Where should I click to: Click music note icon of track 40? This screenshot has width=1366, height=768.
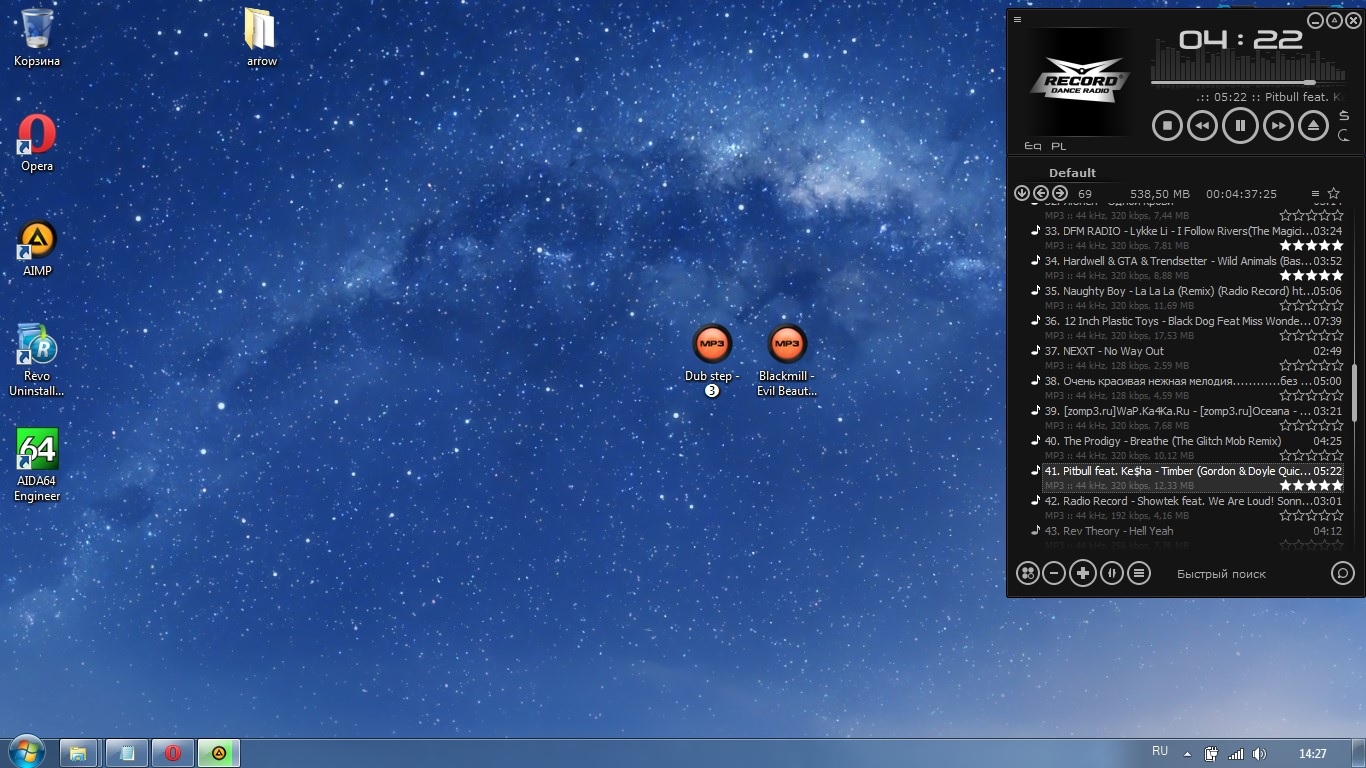(x=1036, y=440)
